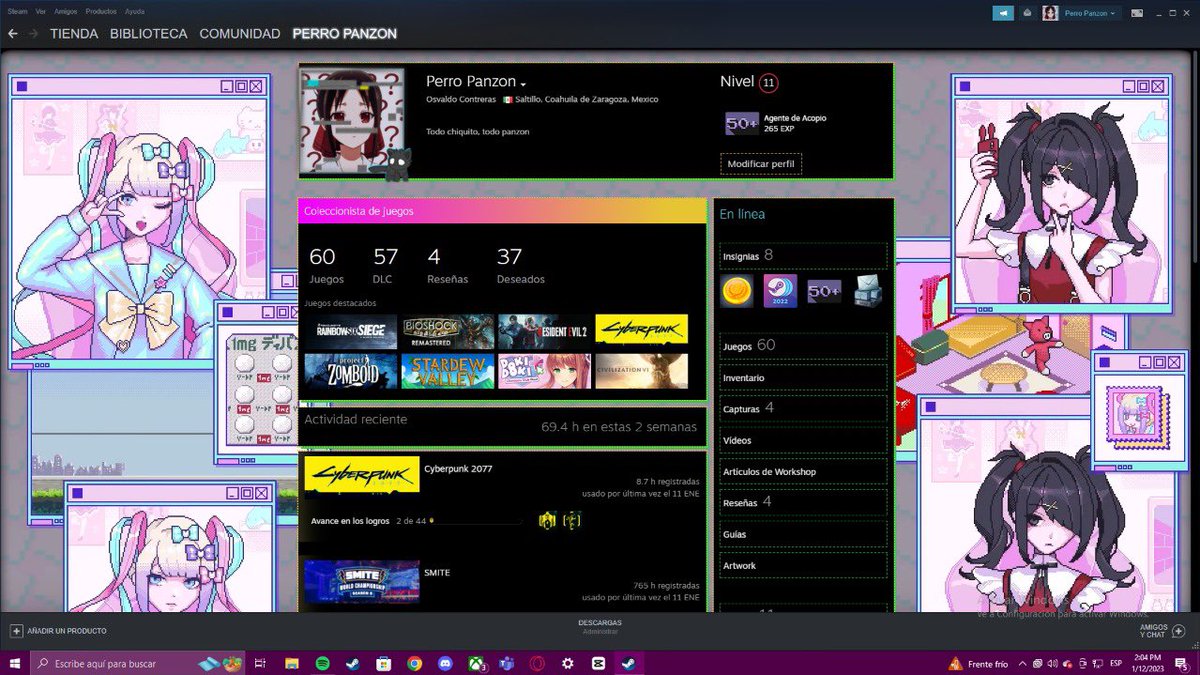
Task: Click the Cyberpunk achievements progress bar
Action: tap(478, 521)
